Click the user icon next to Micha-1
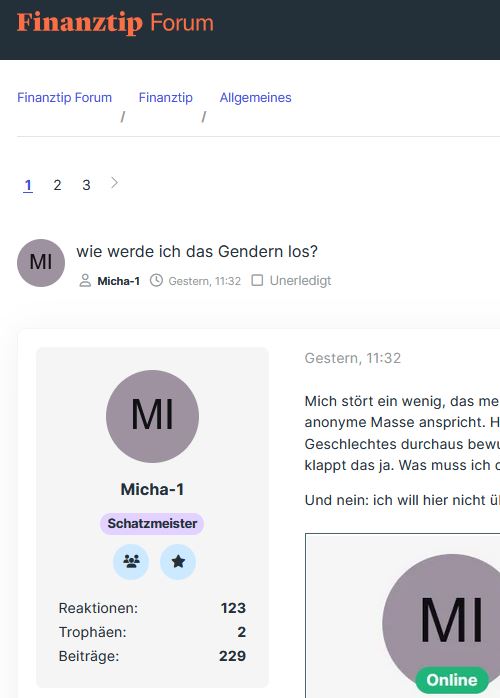The width and height of the screenshot is (500, 698). click(x=85, y=280)
